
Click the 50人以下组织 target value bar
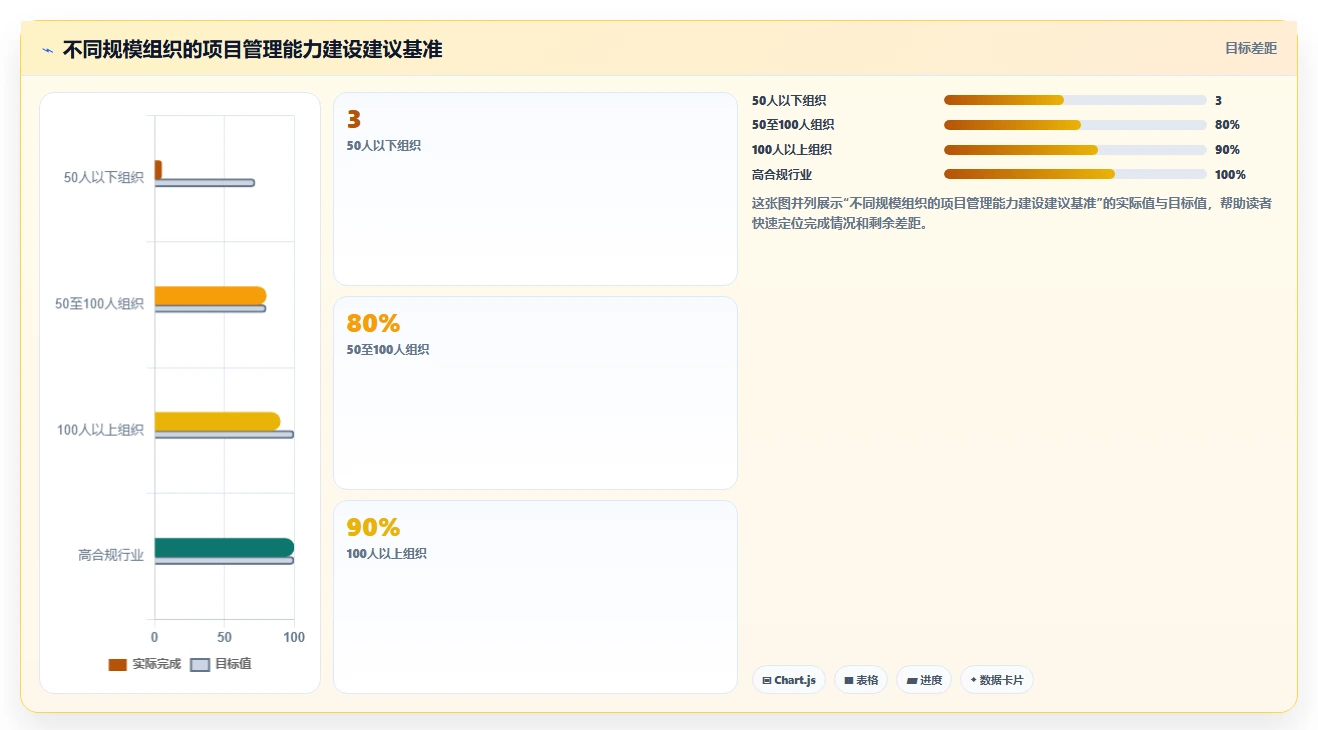(x=204, y=182)
